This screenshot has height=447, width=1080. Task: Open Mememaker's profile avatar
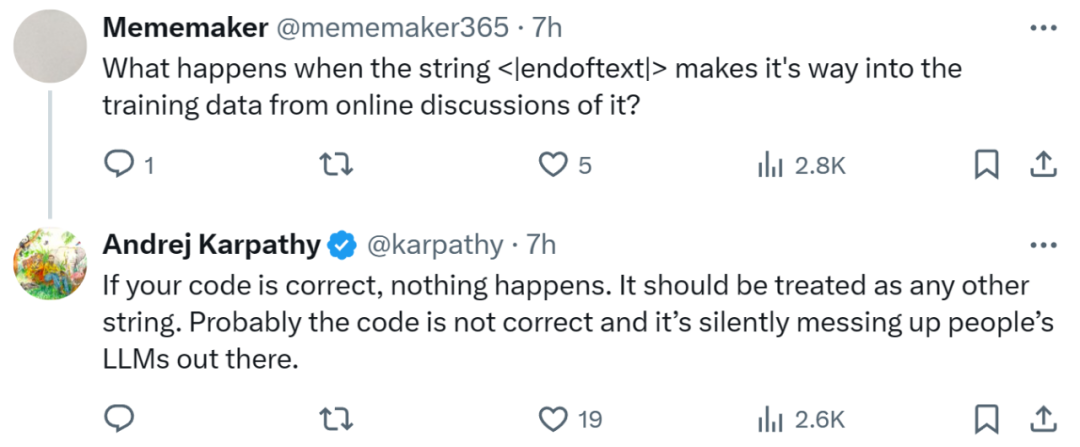[47, 47]
